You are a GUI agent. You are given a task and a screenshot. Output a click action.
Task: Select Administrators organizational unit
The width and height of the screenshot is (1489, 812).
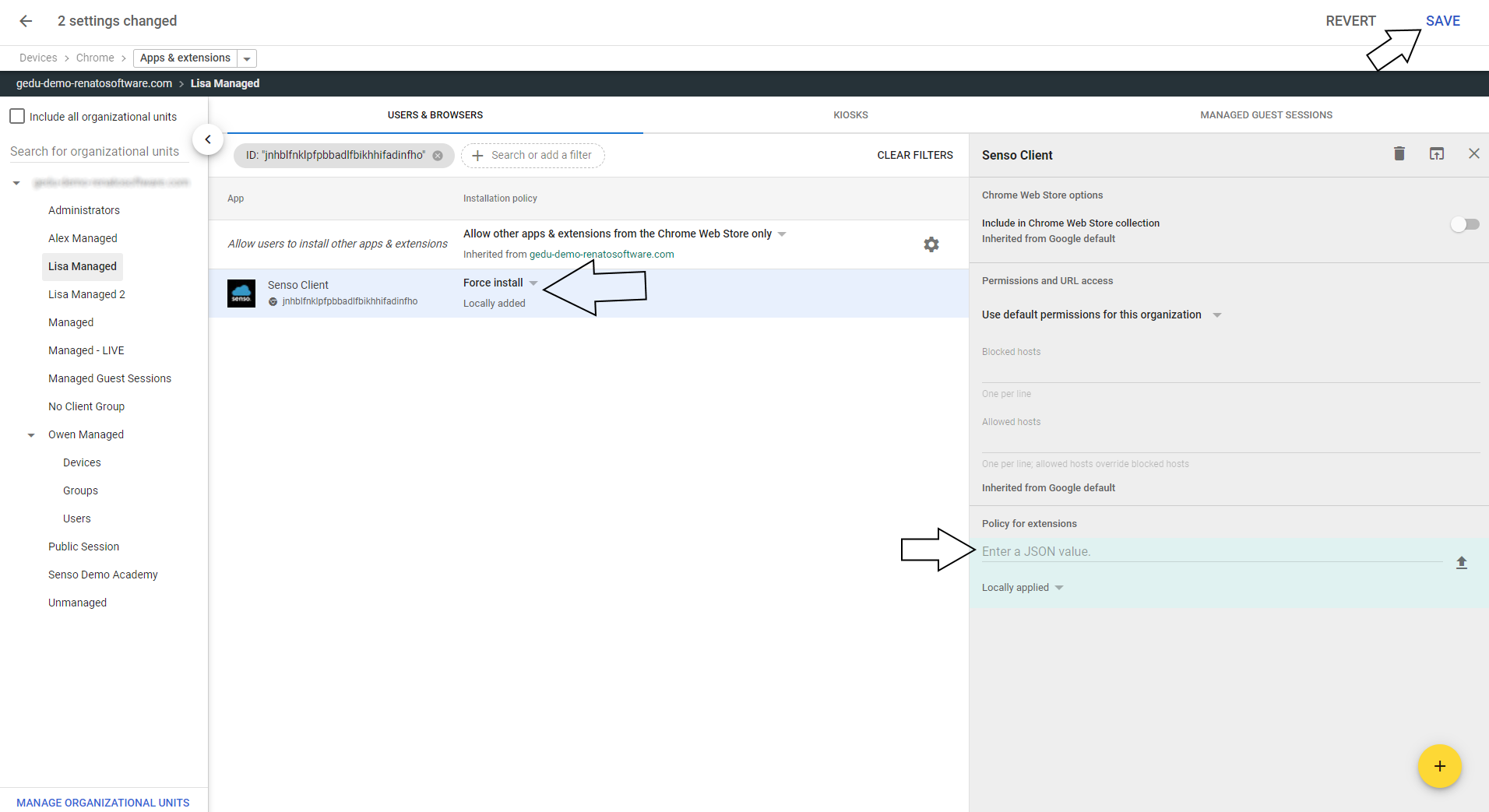click(x=84, y=210)
